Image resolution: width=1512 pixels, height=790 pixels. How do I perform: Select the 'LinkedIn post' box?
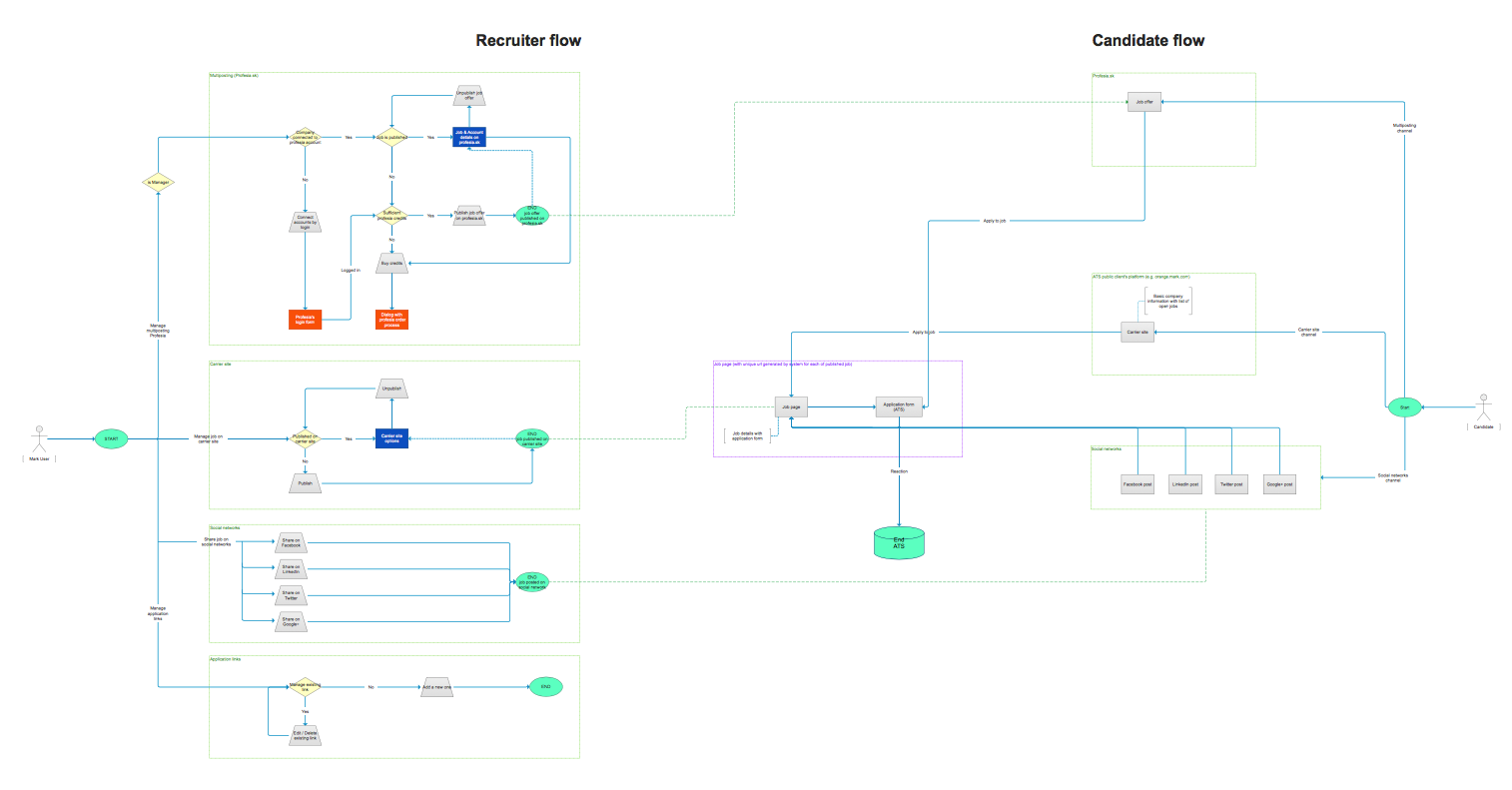(1185, 484)
